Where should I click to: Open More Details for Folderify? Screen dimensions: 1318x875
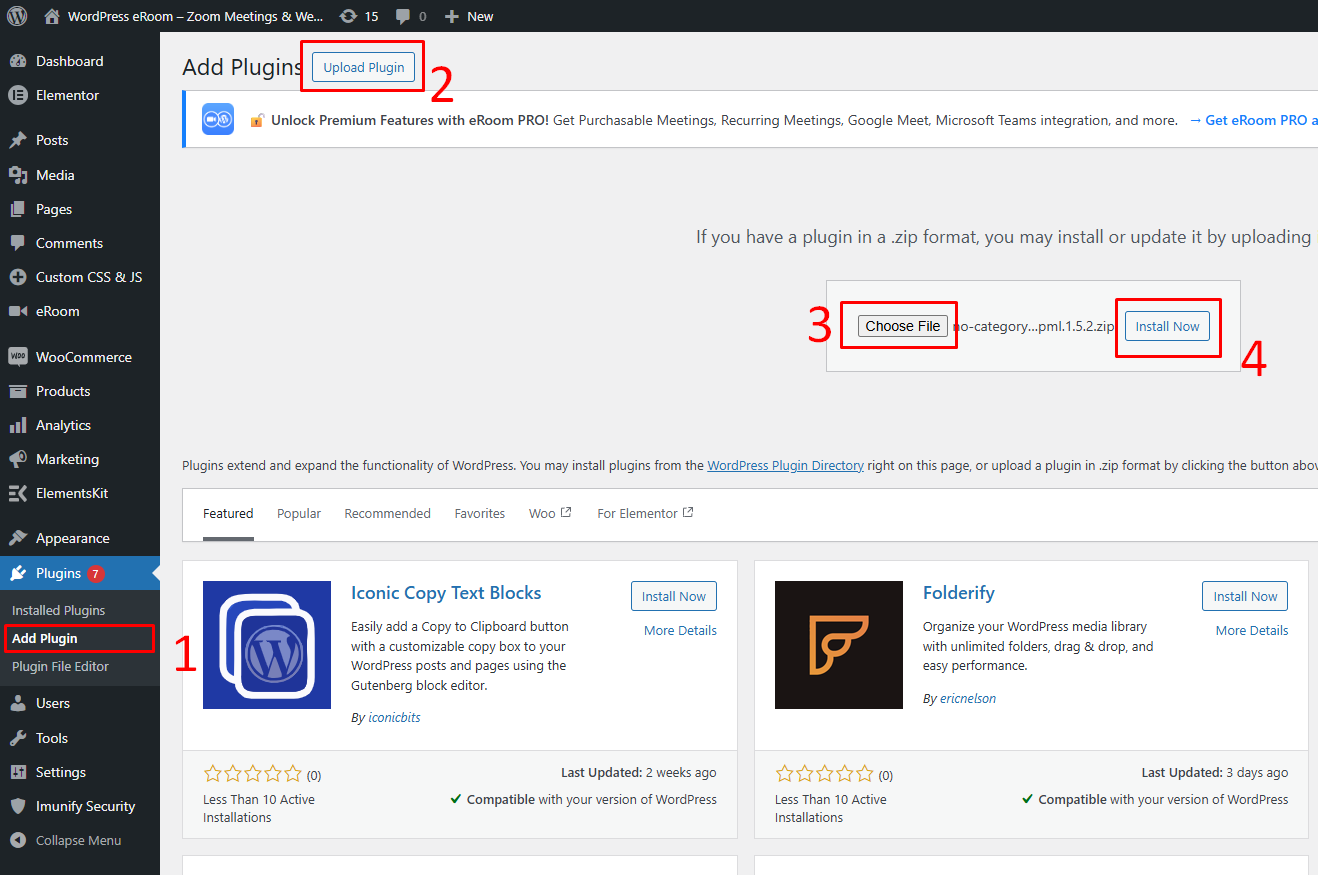point(1252,630)
